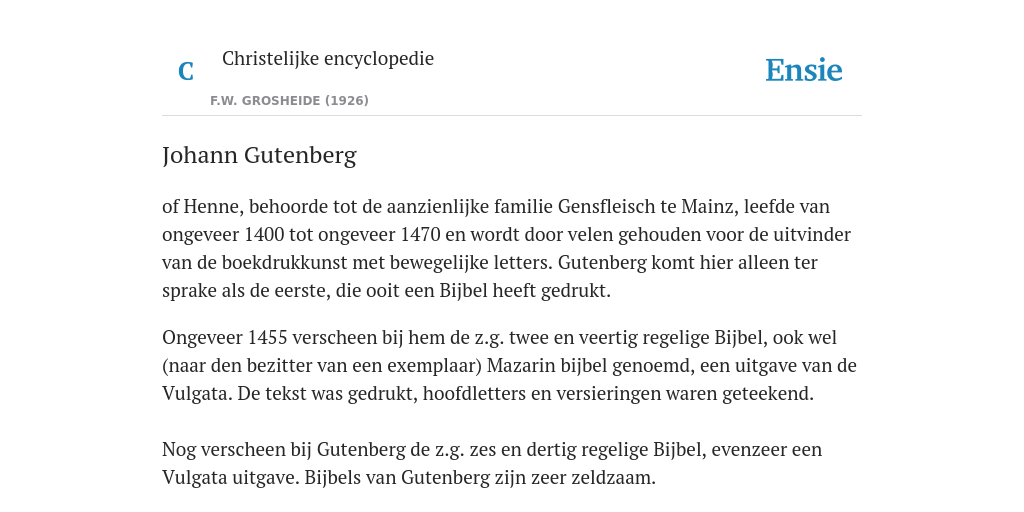Click the blue C encyclopedia icon

186,71
